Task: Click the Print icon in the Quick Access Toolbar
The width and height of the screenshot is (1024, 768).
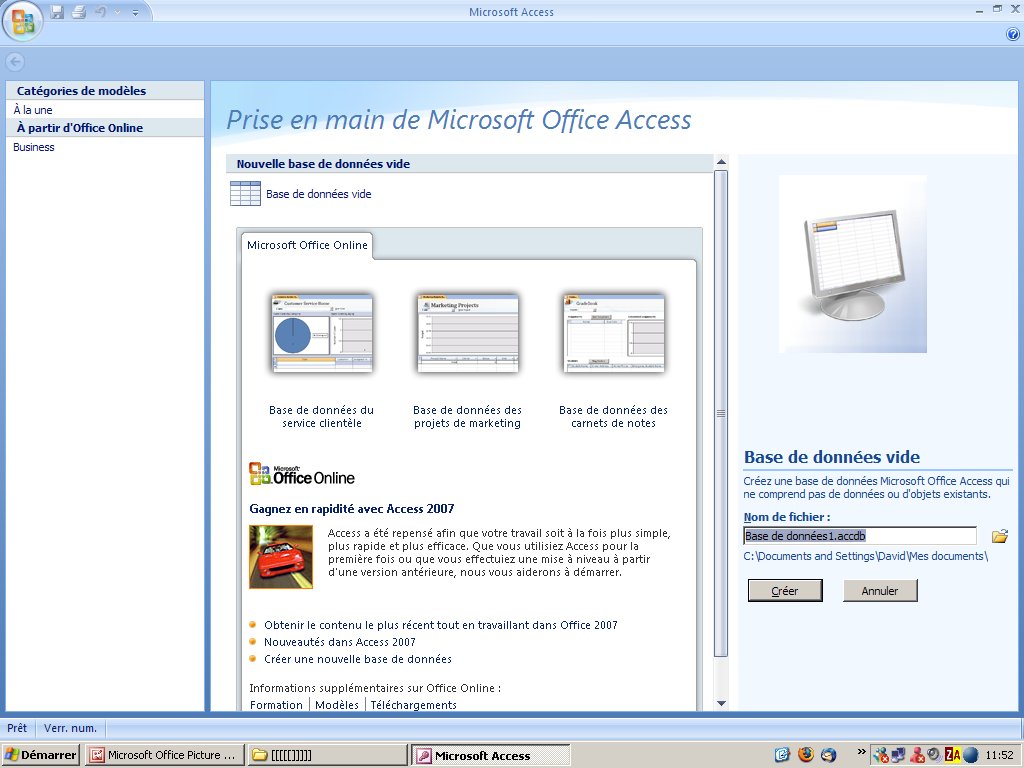Action: click(x=79, y=12)
